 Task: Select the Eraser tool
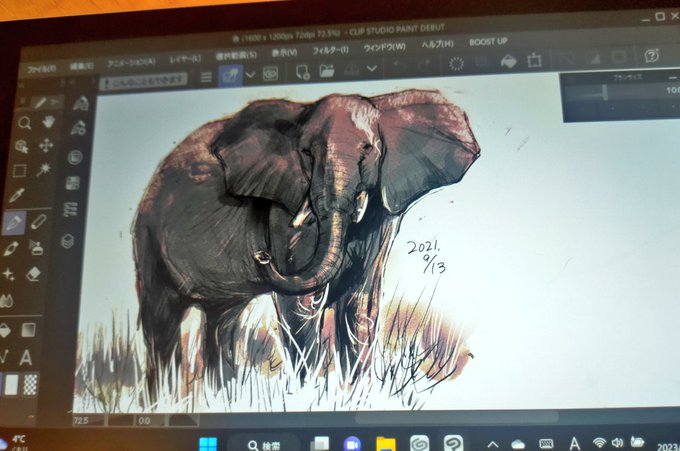coord(34,274)
